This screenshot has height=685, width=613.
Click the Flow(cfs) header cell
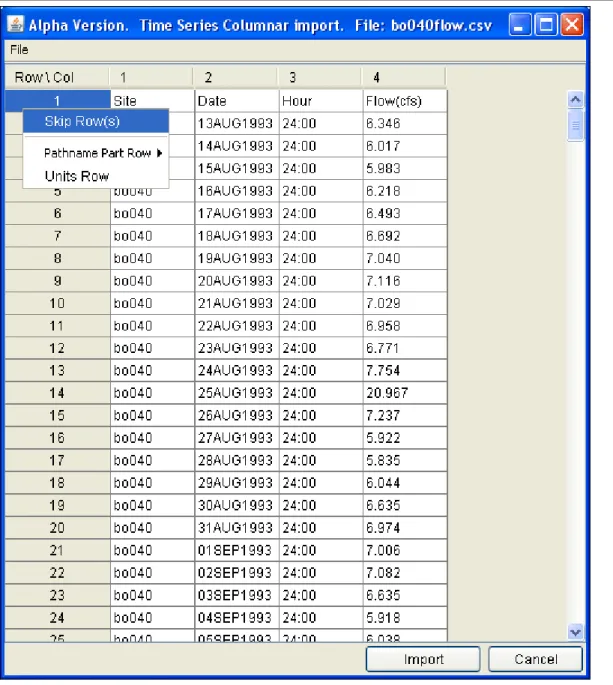pos(405,101)
